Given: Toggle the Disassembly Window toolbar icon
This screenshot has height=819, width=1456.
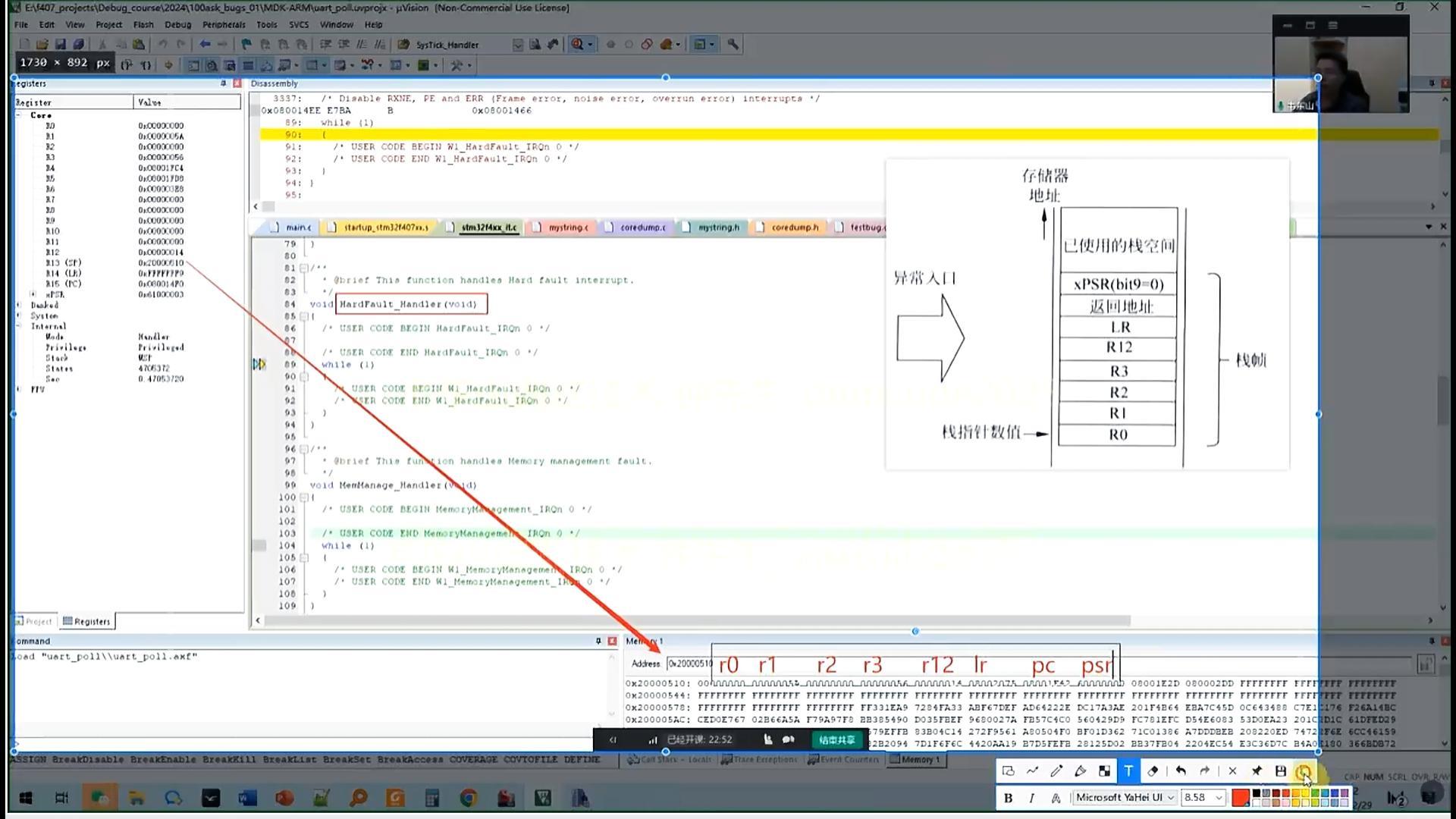Looking at the screenshot, I should 212,65.
